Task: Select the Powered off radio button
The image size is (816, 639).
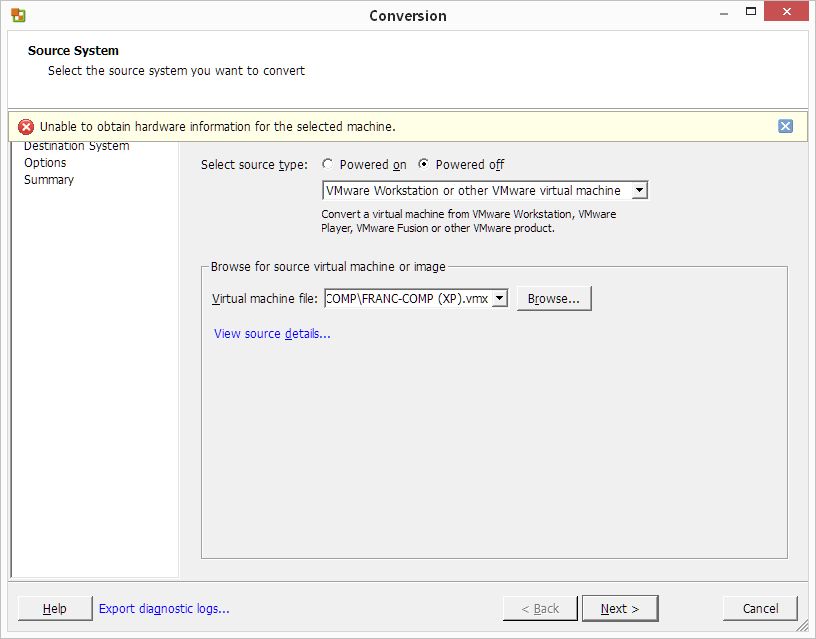Action: [x=424, y=164]
